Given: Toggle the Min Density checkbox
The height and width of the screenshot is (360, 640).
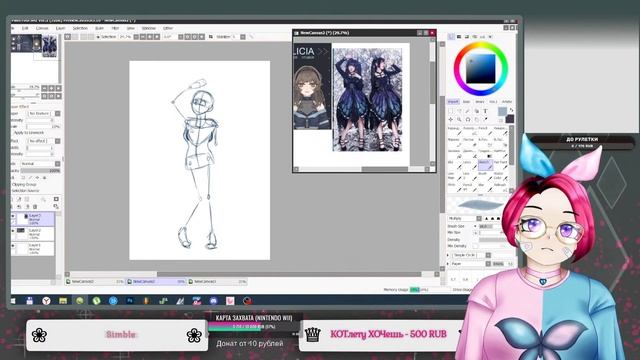Looking at the screenshot, I should (x=476, y=246).
